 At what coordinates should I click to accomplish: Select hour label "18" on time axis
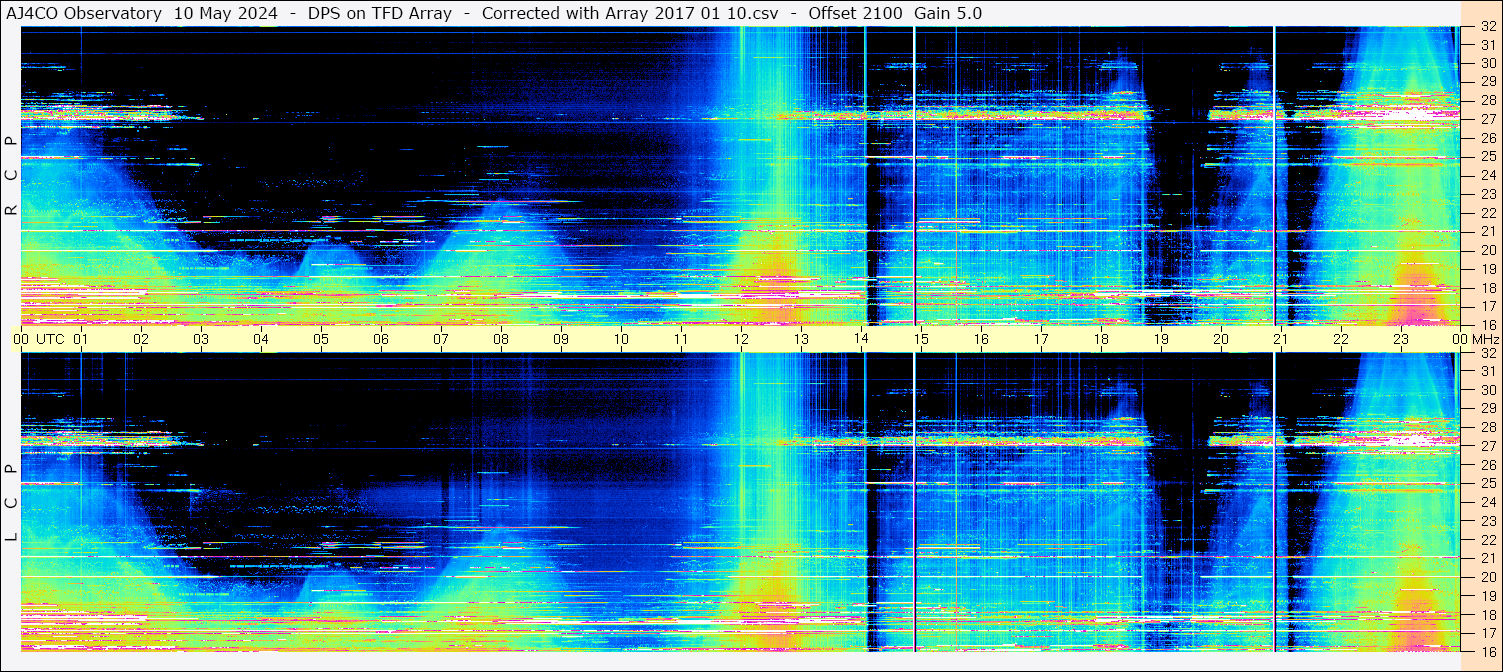click(x=1101, y=339)
